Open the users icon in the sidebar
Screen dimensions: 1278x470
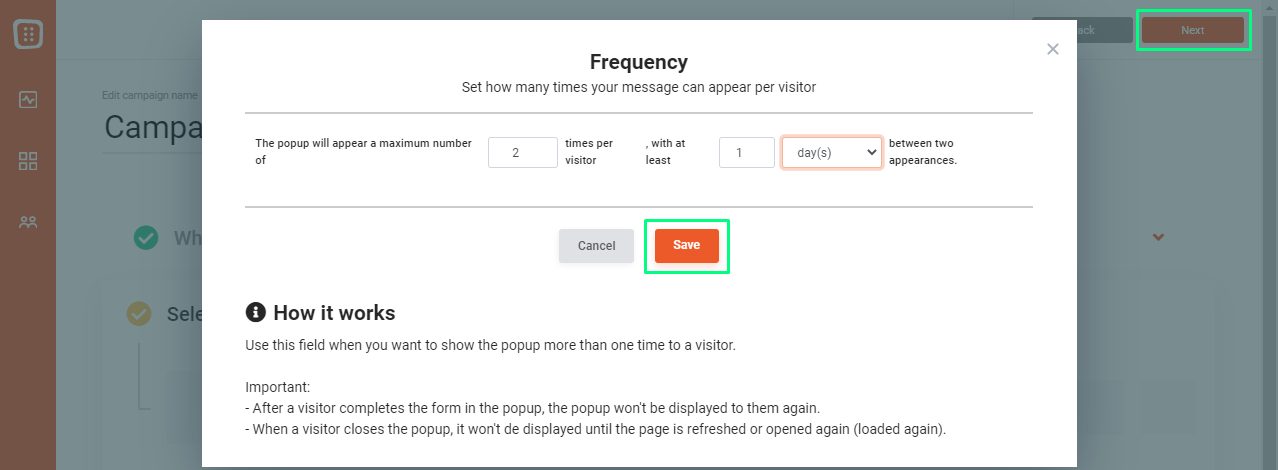(28, 222)
